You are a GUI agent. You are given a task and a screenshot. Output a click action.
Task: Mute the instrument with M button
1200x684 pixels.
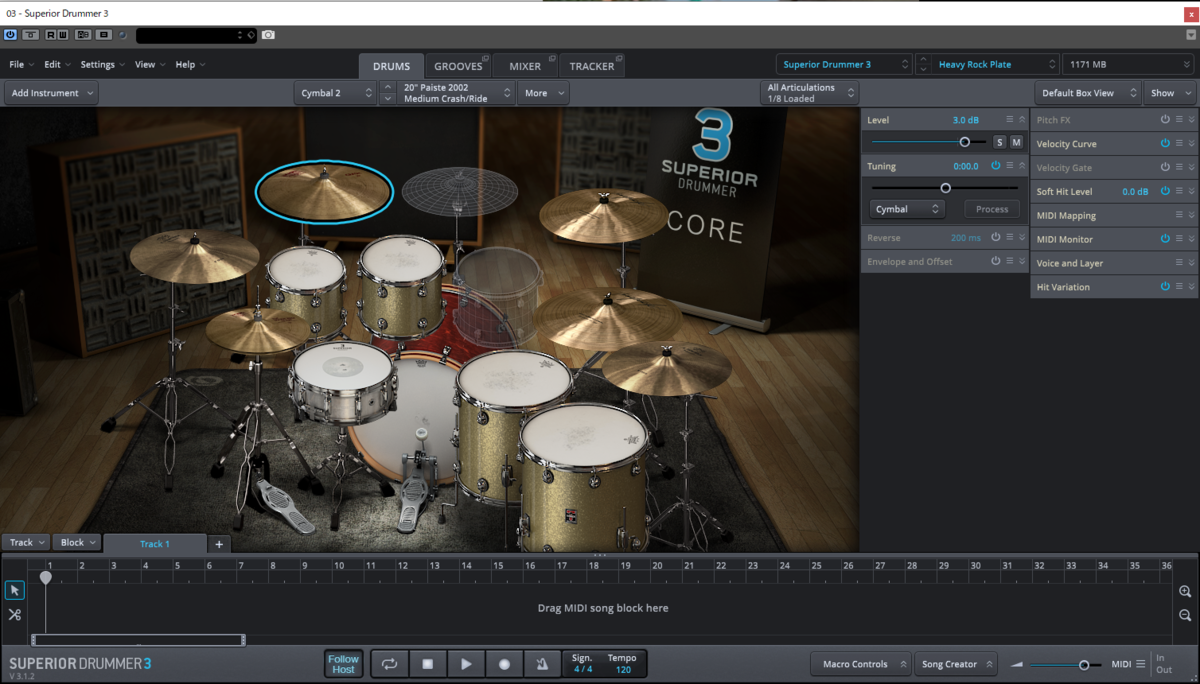[1016, 142]
